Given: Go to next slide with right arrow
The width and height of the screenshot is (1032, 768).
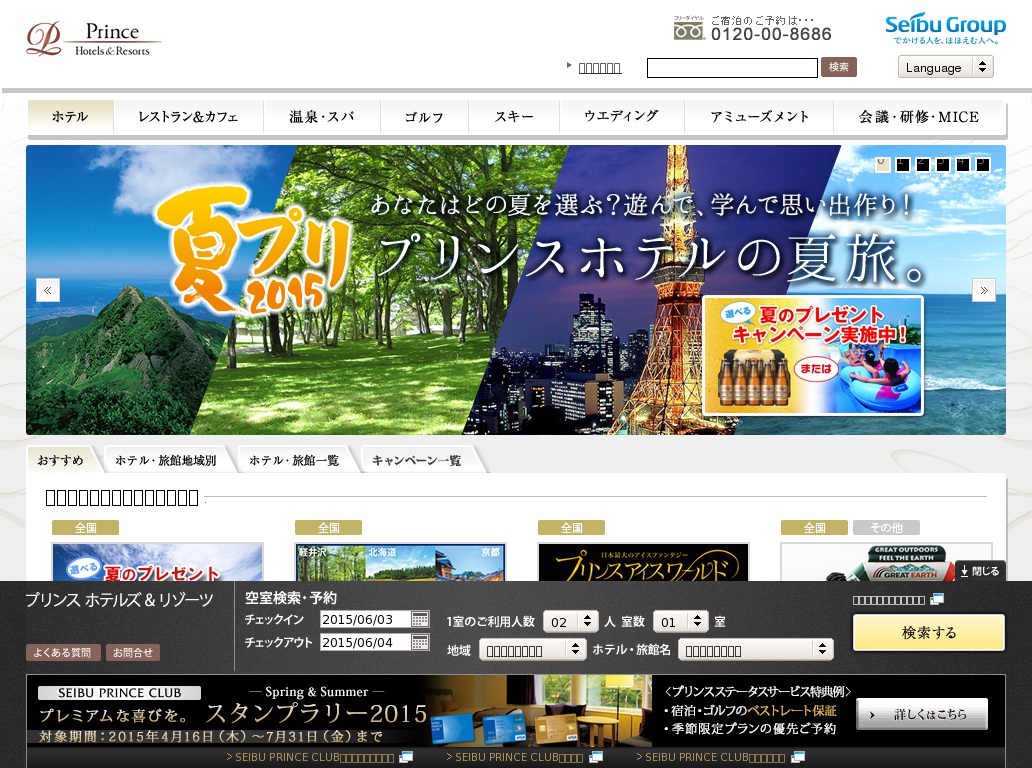Looking at the screenshot, I should pyautogui.click(x=984, y=290).
